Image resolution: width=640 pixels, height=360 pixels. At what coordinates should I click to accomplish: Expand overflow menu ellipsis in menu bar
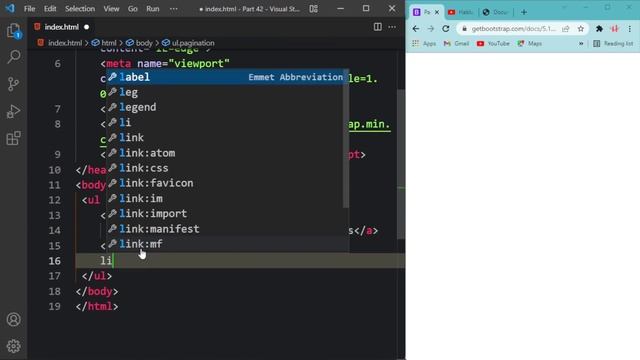click(x=173, y=9)
